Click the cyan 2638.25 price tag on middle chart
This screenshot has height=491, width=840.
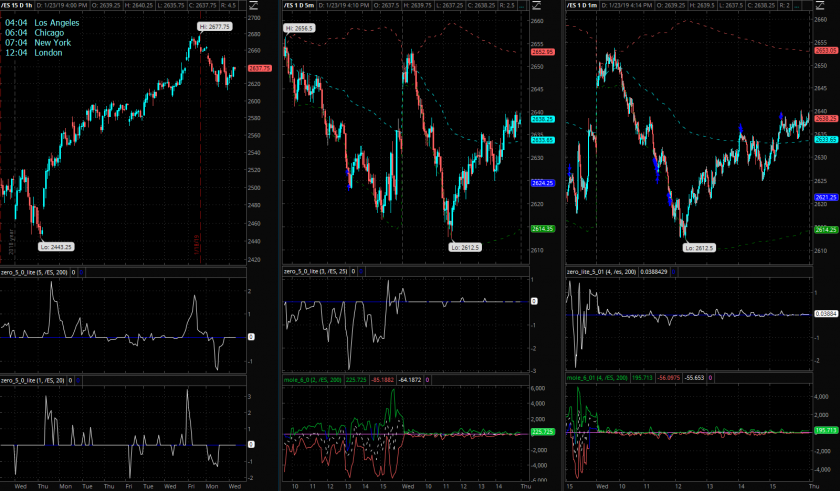point(544,118)
